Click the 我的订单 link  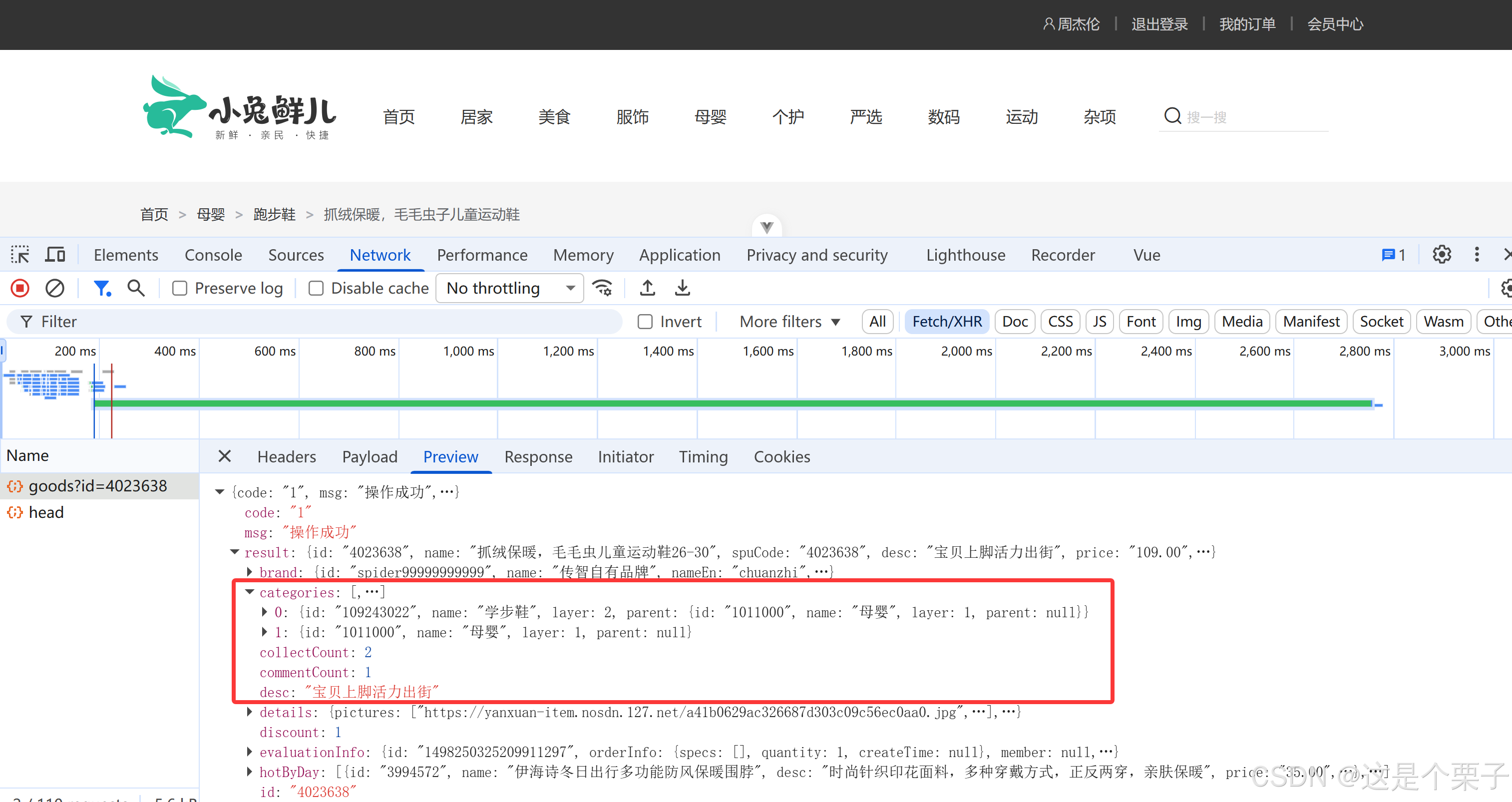(x=1247, y=24)
